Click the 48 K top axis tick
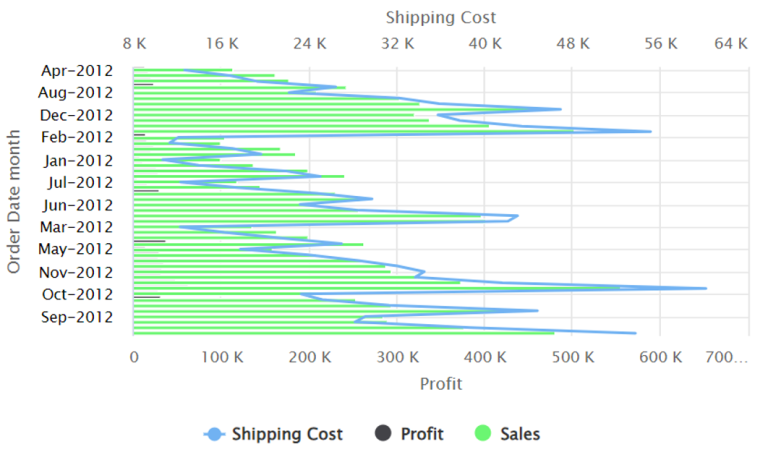 [x=573, y=44]
